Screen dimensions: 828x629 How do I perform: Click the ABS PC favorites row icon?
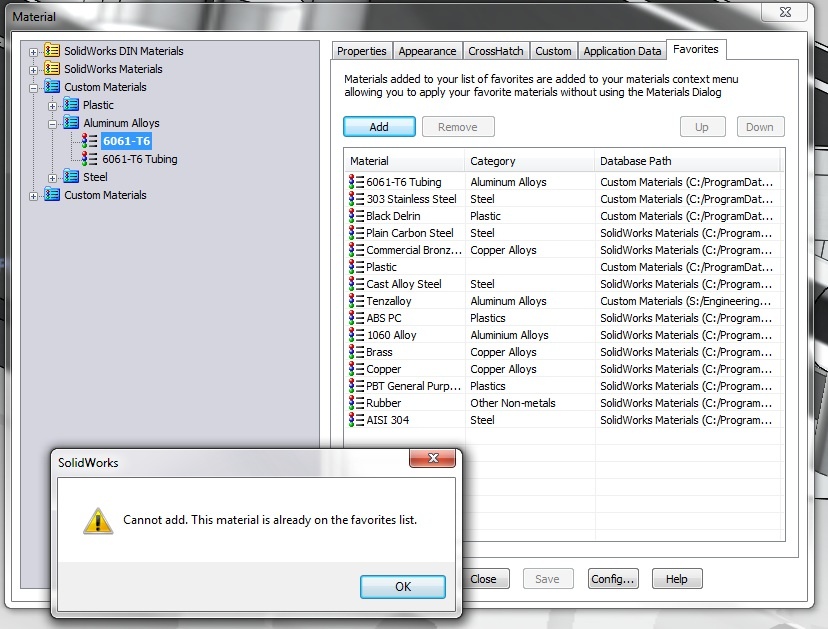[x=356, y=318]
